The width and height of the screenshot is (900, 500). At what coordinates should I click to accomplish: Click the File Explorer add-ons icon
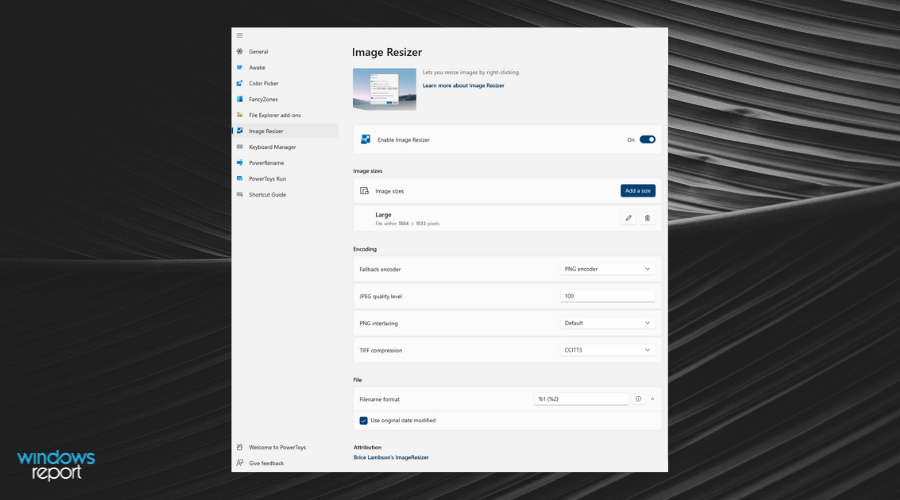(240, 115)
